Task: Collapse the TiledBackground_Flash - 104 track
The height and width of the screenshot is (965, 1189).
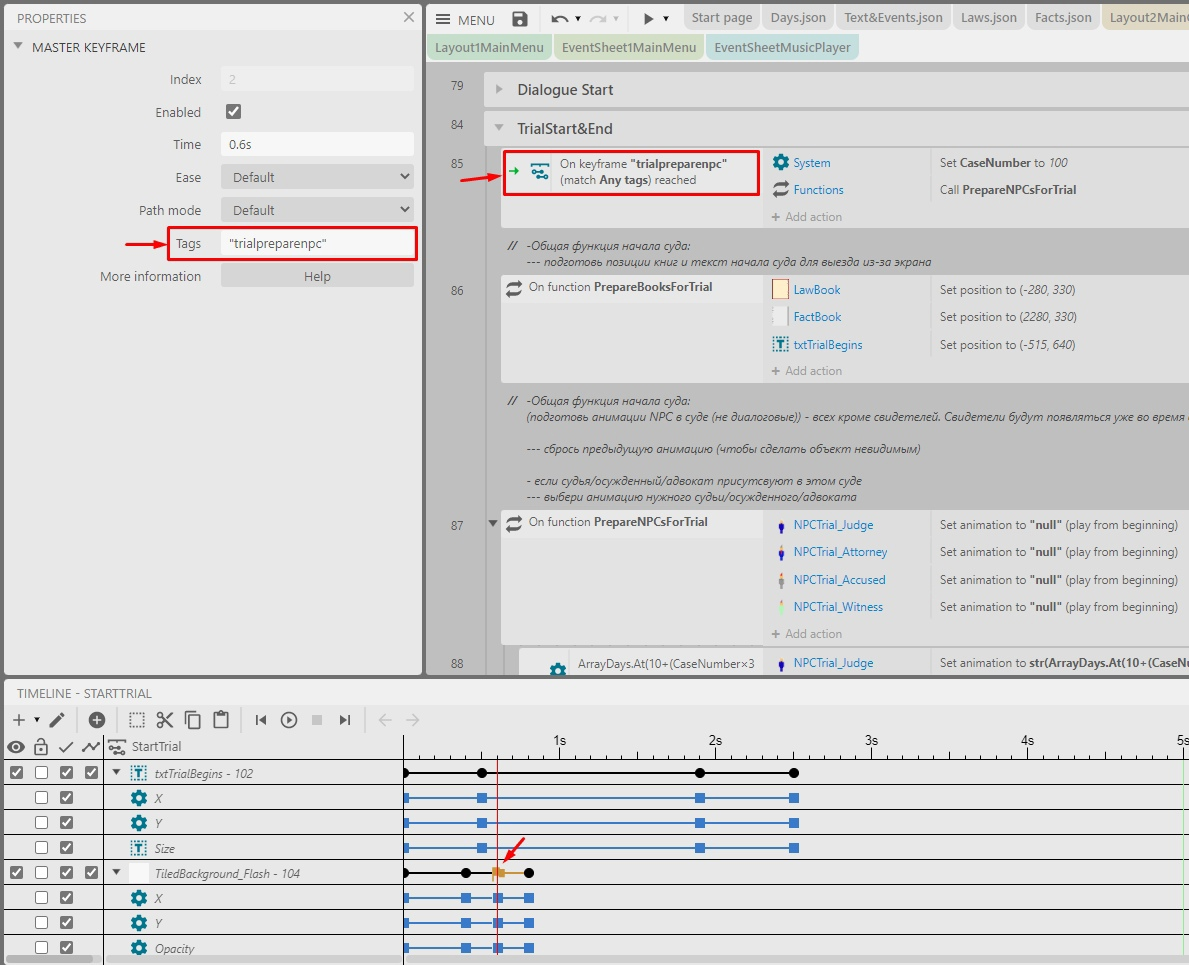Action: pos(117,873)
